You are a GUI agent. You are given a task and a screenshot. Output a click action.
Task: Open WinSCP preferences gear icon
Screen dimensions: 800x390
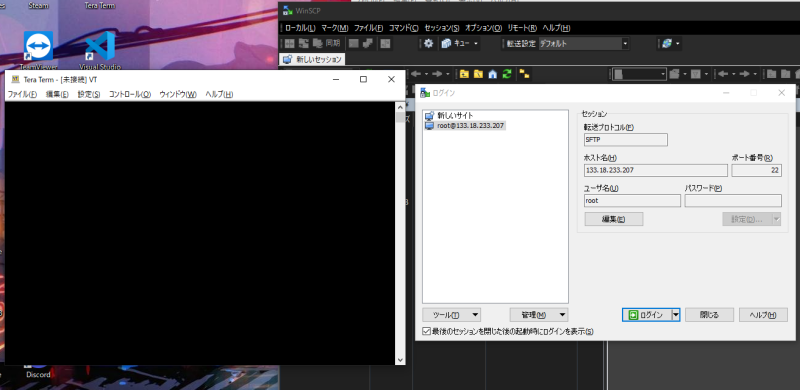[x=429, y=44]
